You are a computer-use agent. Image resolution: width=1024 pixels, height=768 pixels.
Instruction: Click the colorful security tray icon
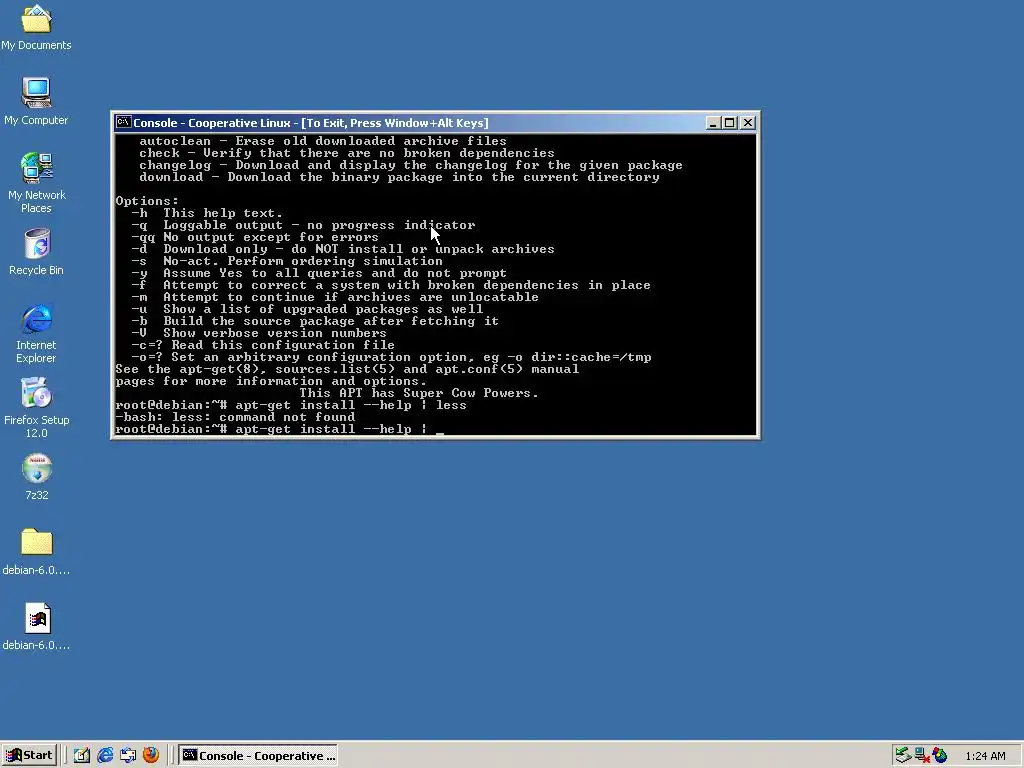pyautogui.click(x=940, y=756)
